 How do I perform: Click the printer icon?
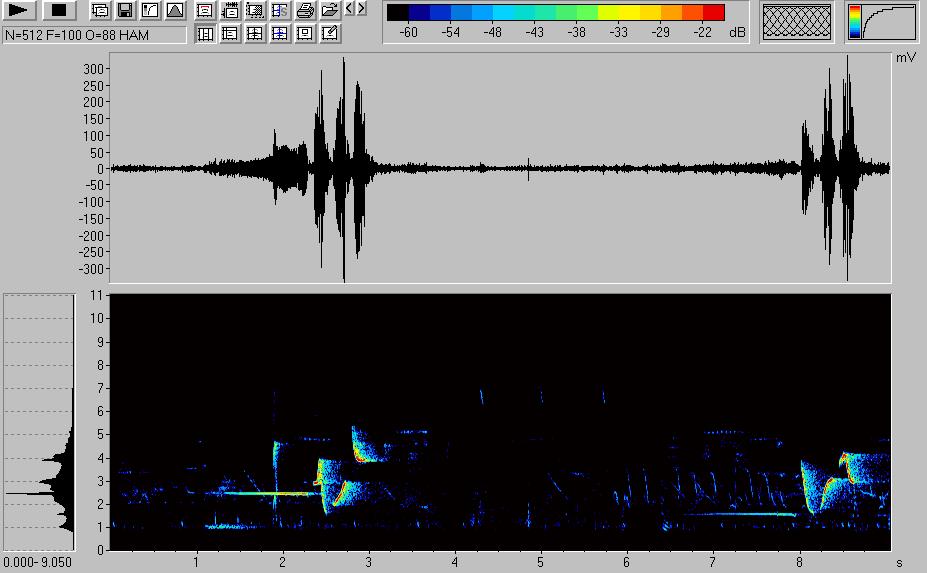(305, 11)
